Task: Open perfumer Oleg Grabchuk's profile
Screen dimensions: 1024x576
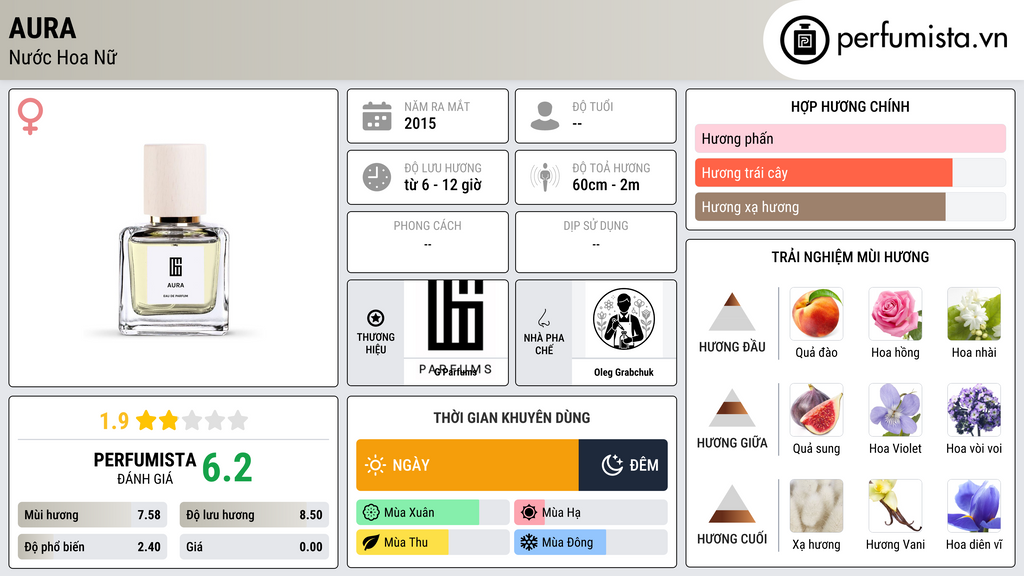Action: coord(624,332)
